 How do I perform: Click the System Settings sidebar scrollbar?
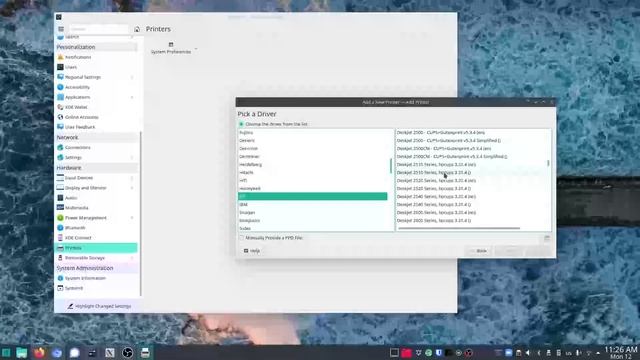[x=141, y=212]
